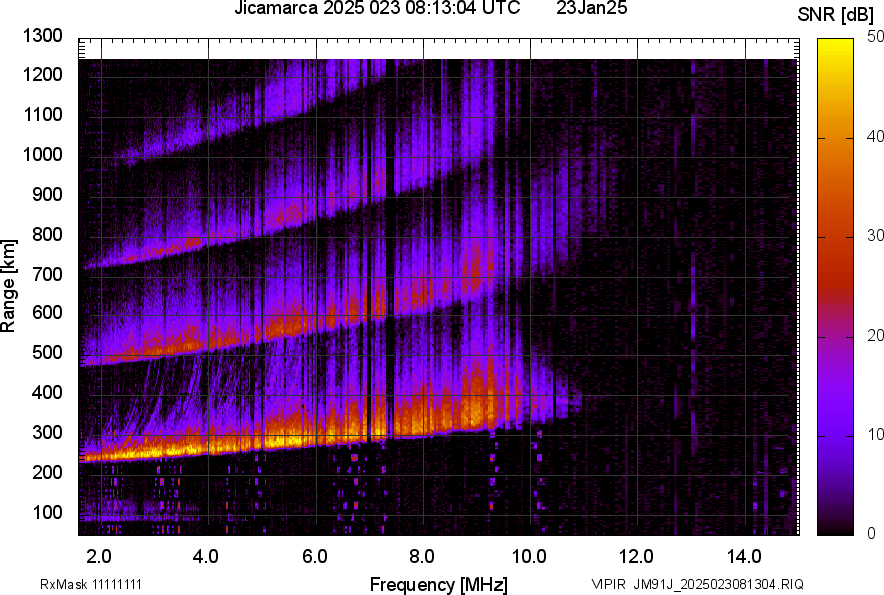Click the VIPIR .RIQ filename label

click(697, 584)
